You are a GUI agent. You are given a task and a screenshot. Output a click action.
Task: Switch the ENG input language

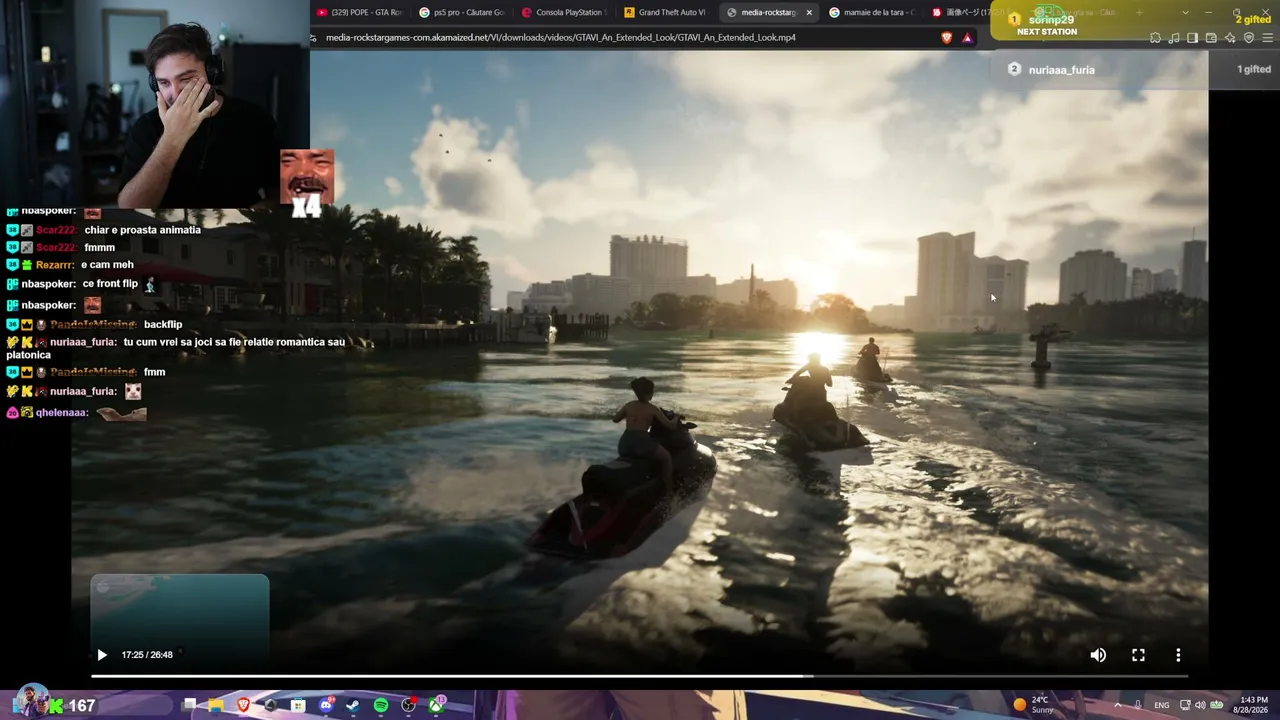click(1162, 705)
